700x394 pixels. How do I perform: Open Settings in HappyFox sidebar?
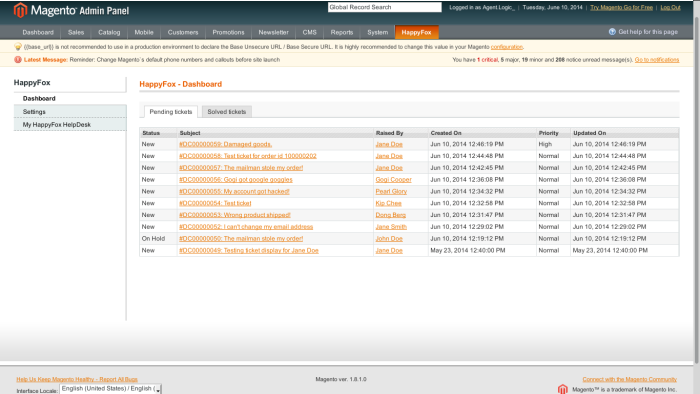(x=70, y=112)
